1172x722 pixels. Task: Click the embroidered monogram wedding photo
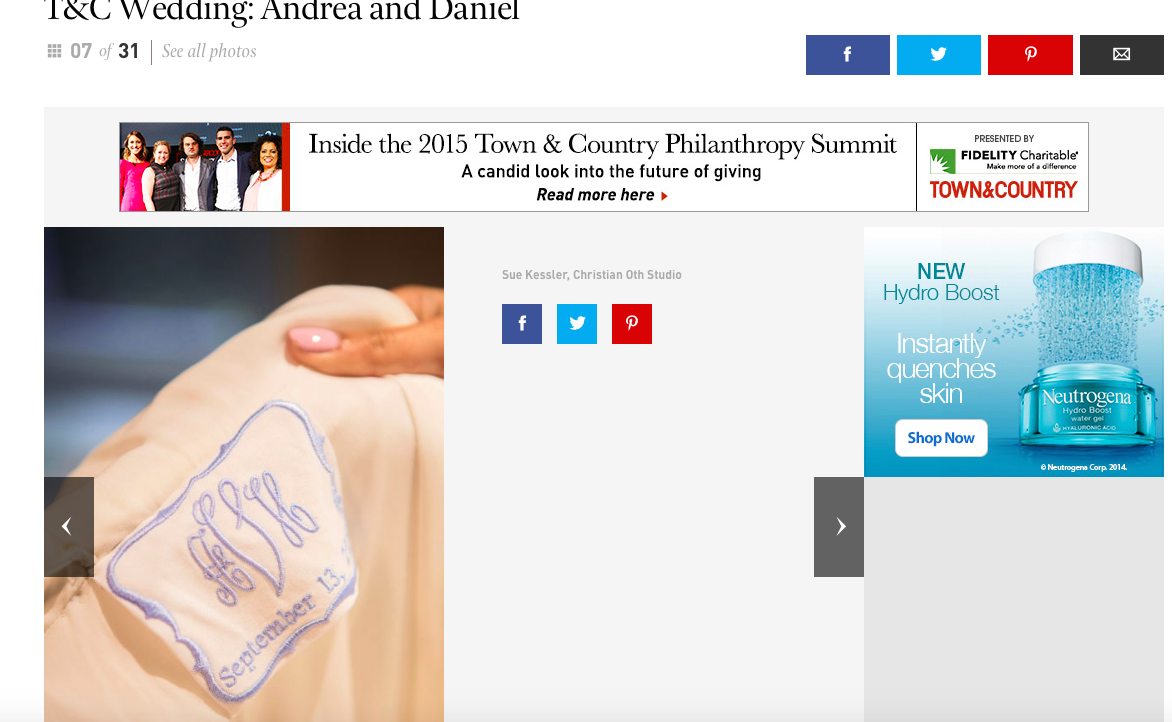click(244, 475)
